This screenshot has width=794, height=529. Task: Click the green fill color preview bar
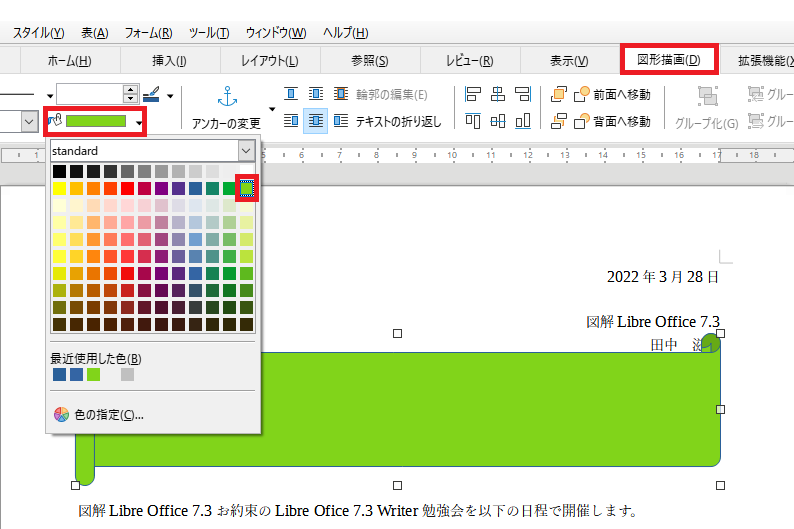click(x=96, y=121)
